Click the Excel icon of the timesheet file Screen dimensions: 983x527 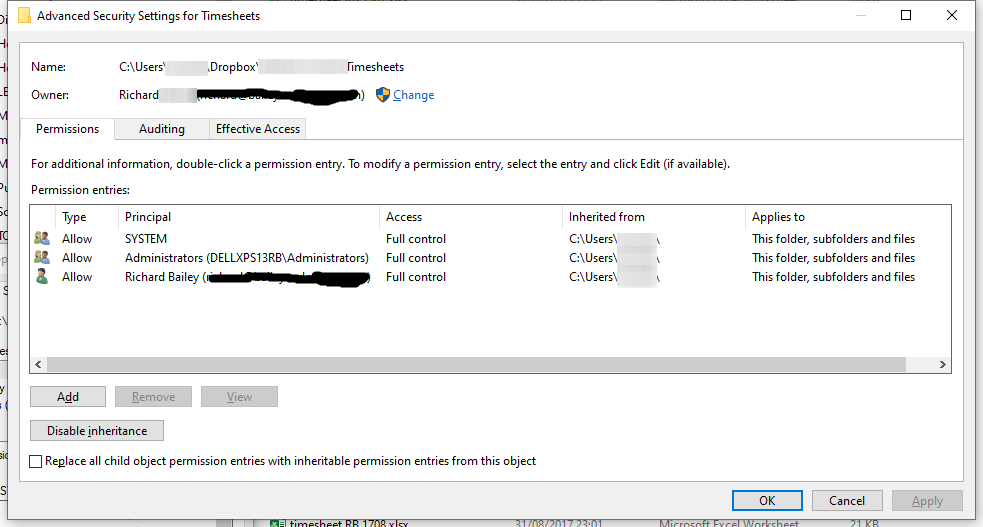tap(278, 522)
